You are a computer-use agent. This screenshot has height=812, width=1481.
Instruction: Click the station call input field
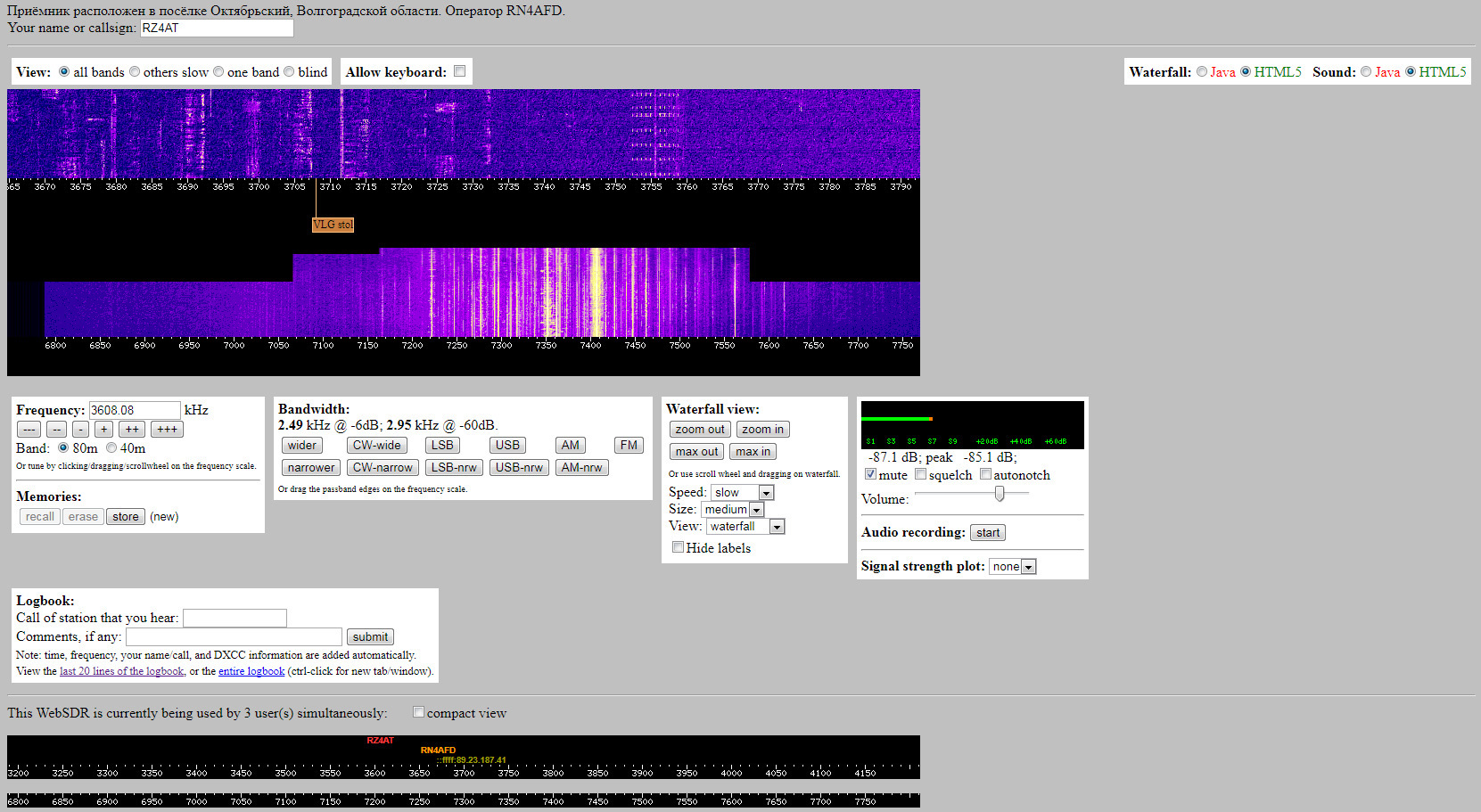click(235, 618)
